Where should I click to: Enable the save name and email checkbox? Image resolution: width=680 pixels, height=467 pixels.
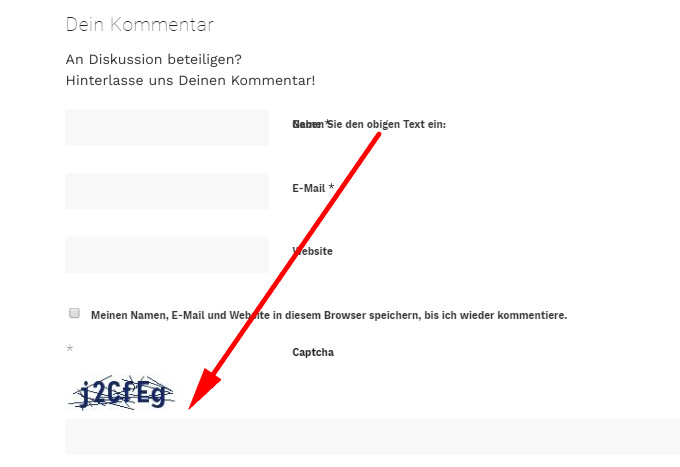[x=74, y=313]
